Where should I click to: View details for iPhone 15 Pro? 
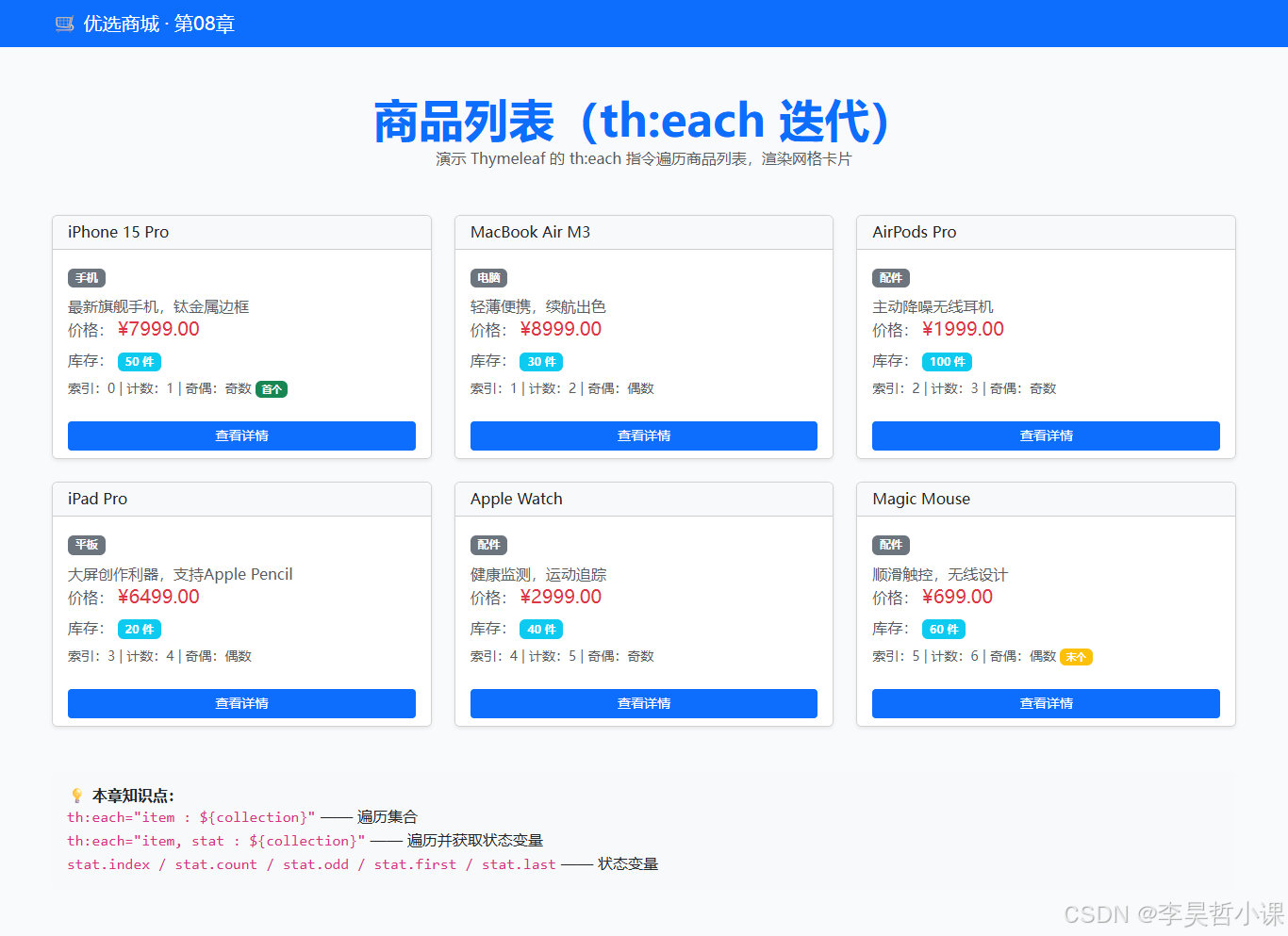(x=241, y=435)
